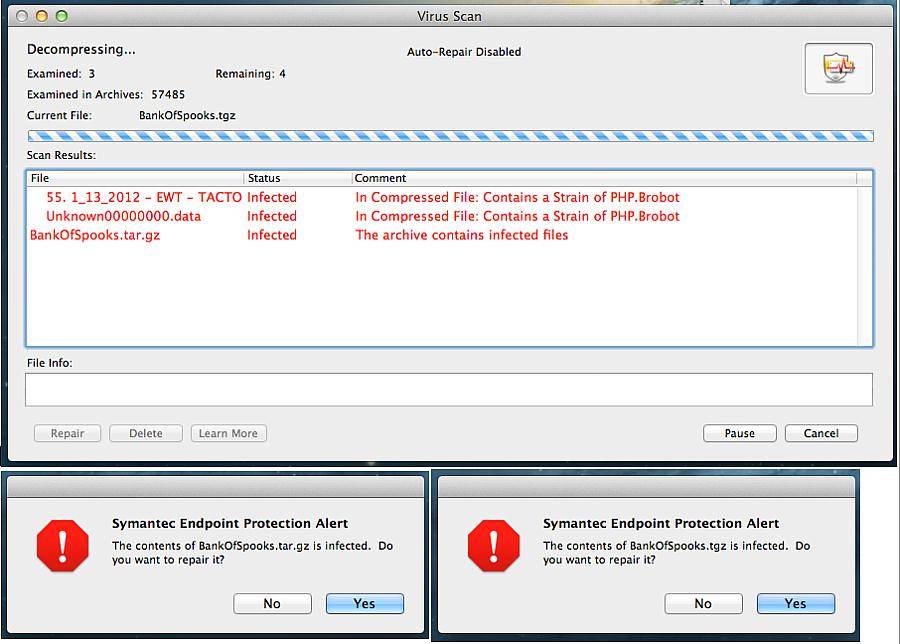Viewport: 900px width, 644px height.
Task: Choose Yes in the BankOfSpooks.tgz alert
Action: (796, 603)
